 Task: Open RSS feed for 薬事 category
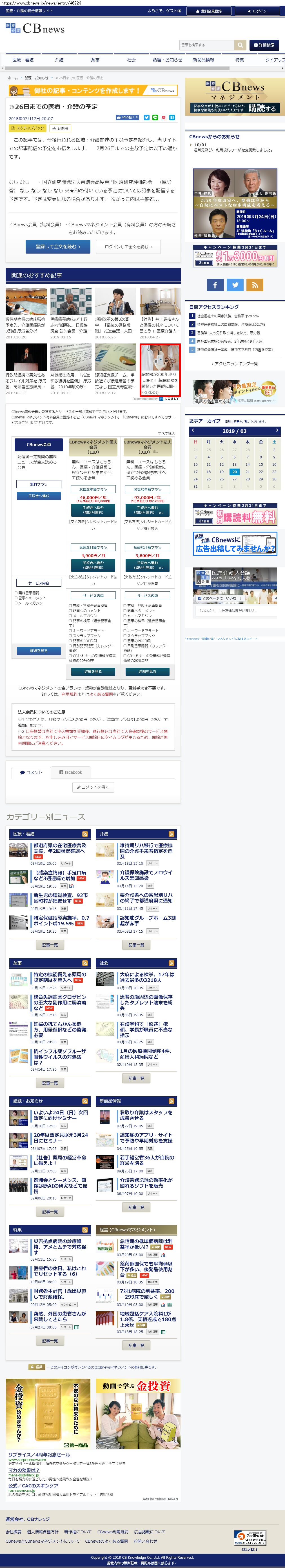(85, 963)
